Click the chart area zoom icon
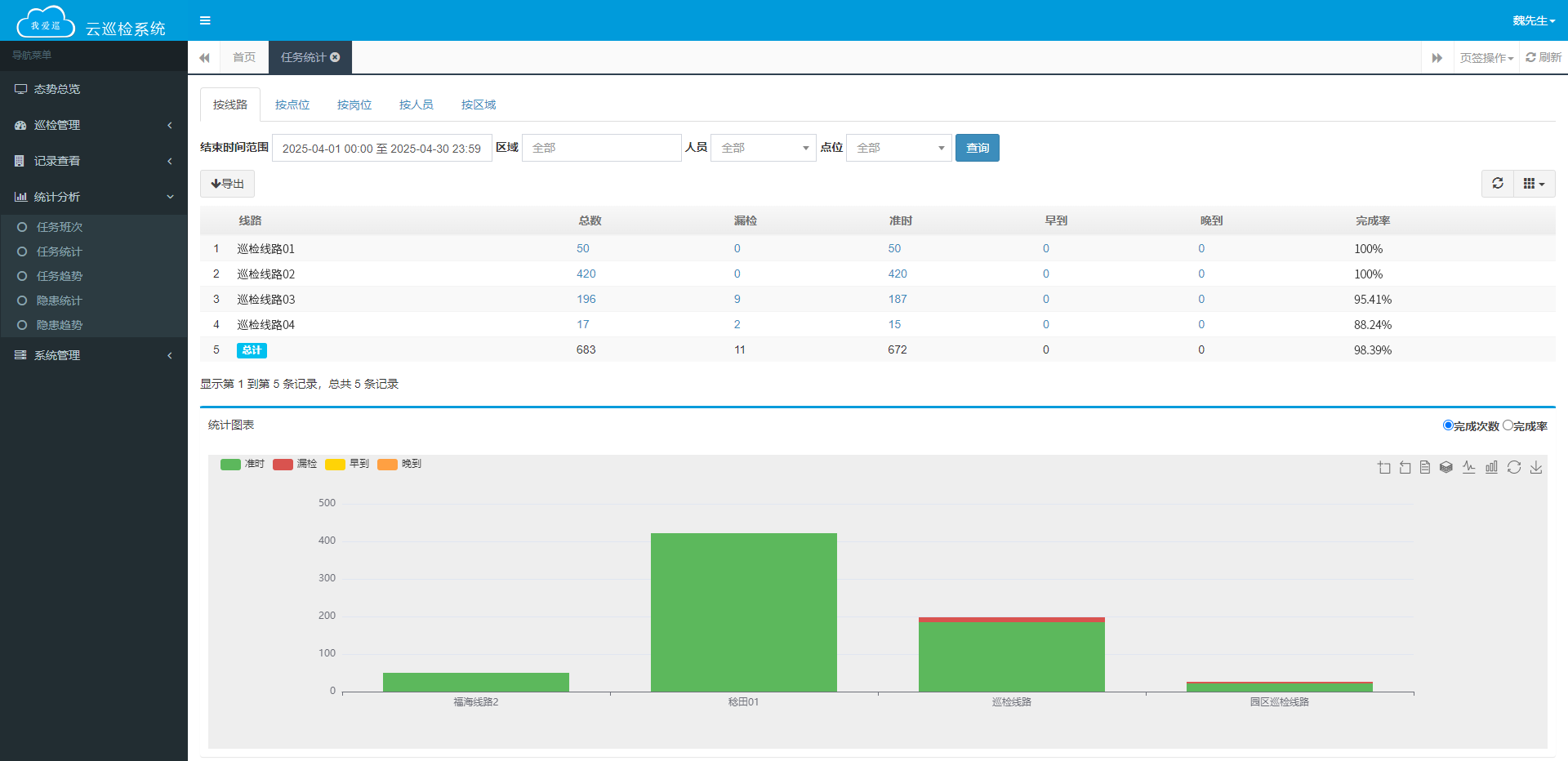The width and height of the screenshot is (1568, 761). [1383, 467]
